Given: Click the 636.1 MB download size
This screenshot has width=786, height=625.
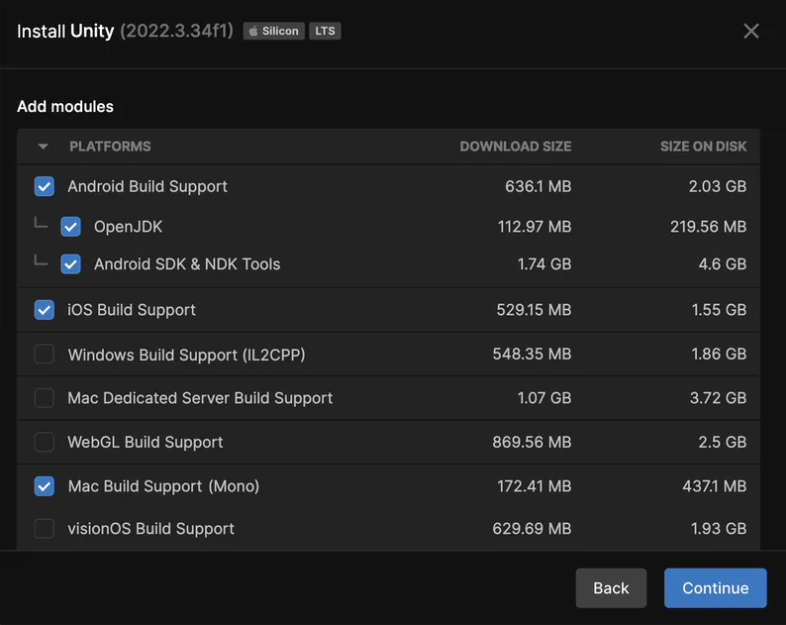Looking at the screenshot, I should point(538,186).
